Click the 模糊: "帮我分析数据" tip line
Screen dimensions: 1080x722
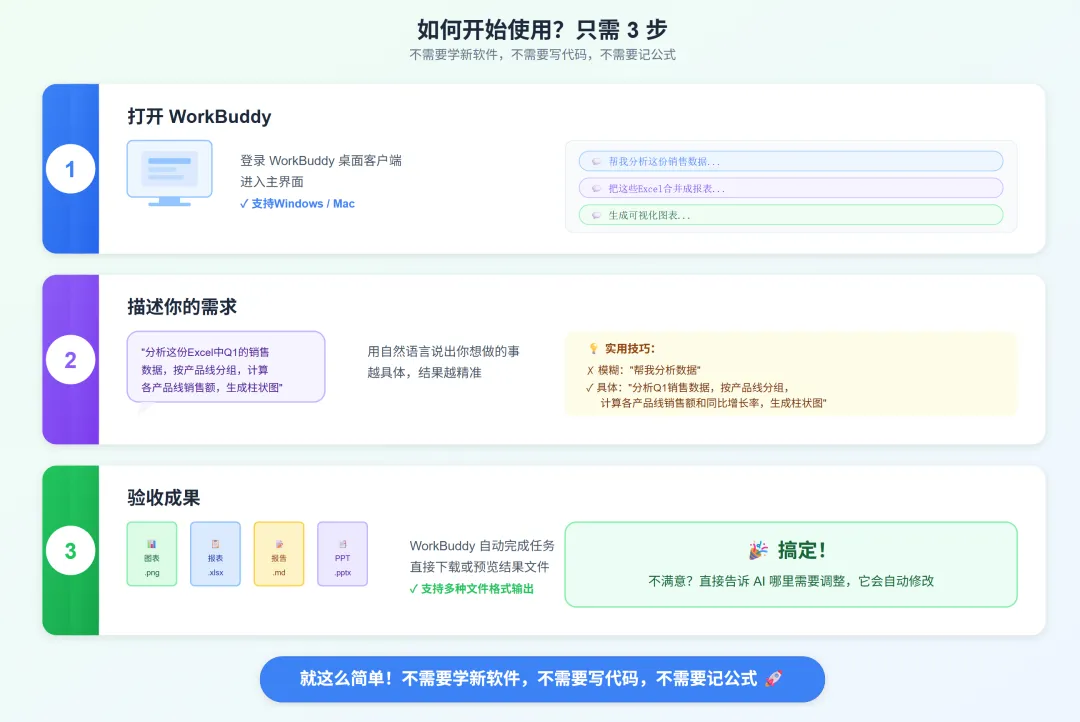coord(643,370)
